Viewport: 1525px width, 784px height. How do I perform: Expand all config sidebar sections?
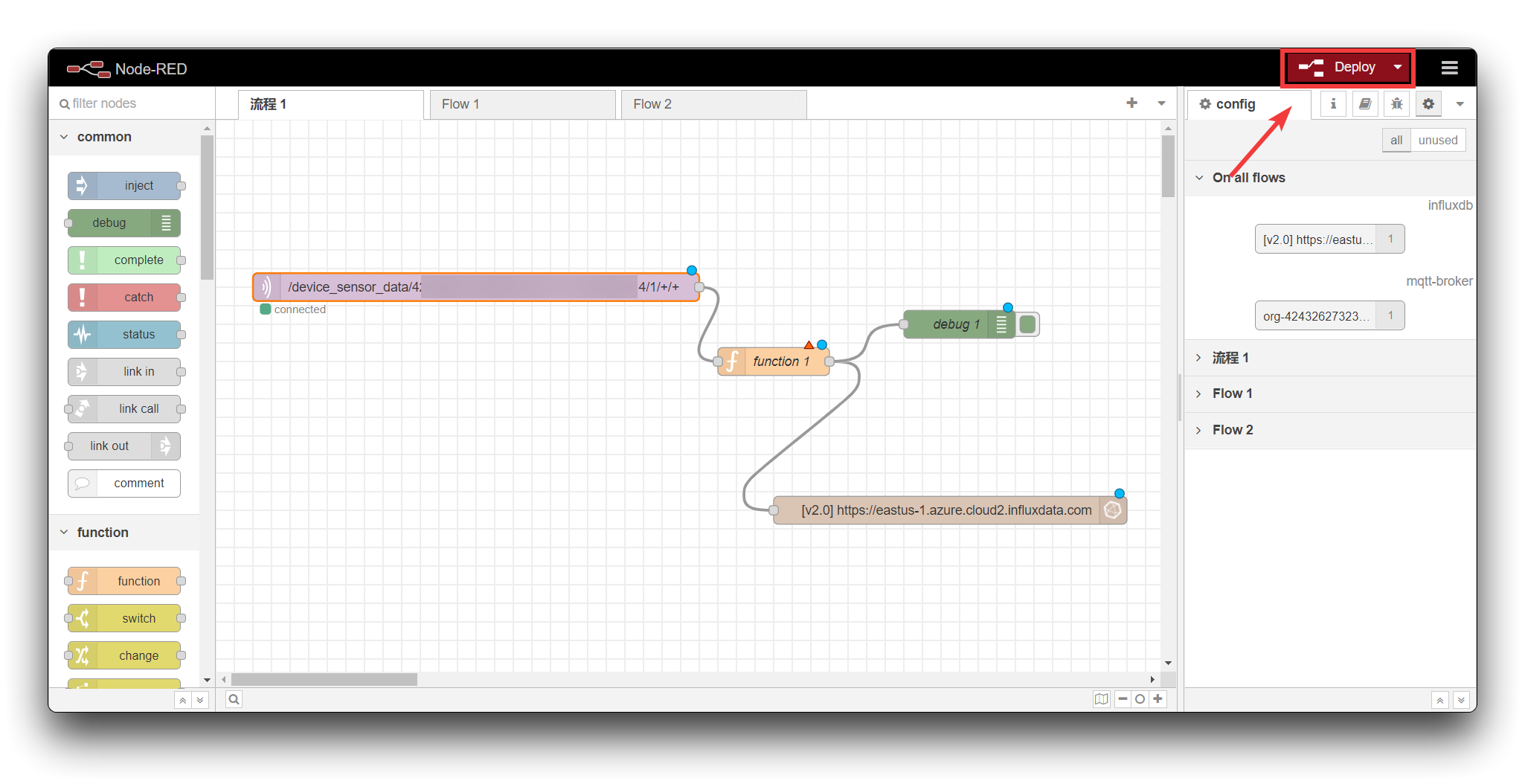point(1461,700)
